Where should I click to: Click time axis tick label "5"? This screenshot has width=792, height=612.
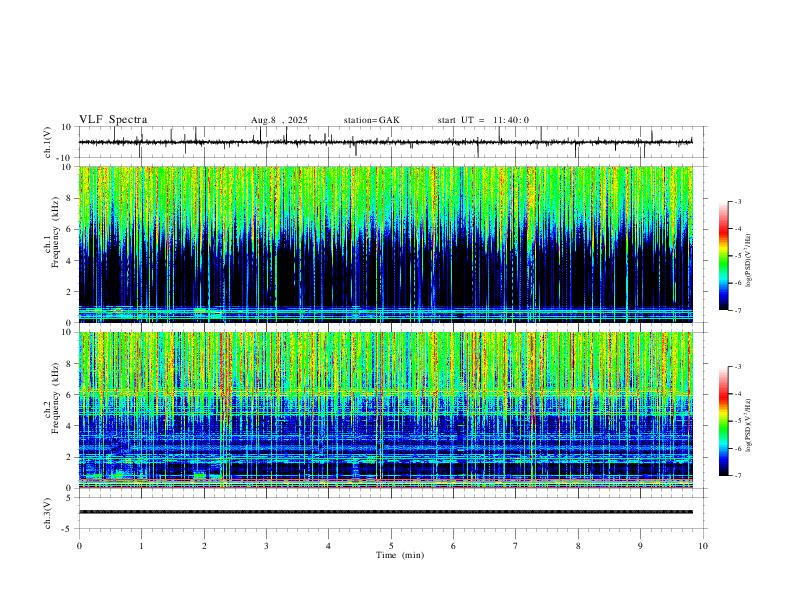point(391,546)
